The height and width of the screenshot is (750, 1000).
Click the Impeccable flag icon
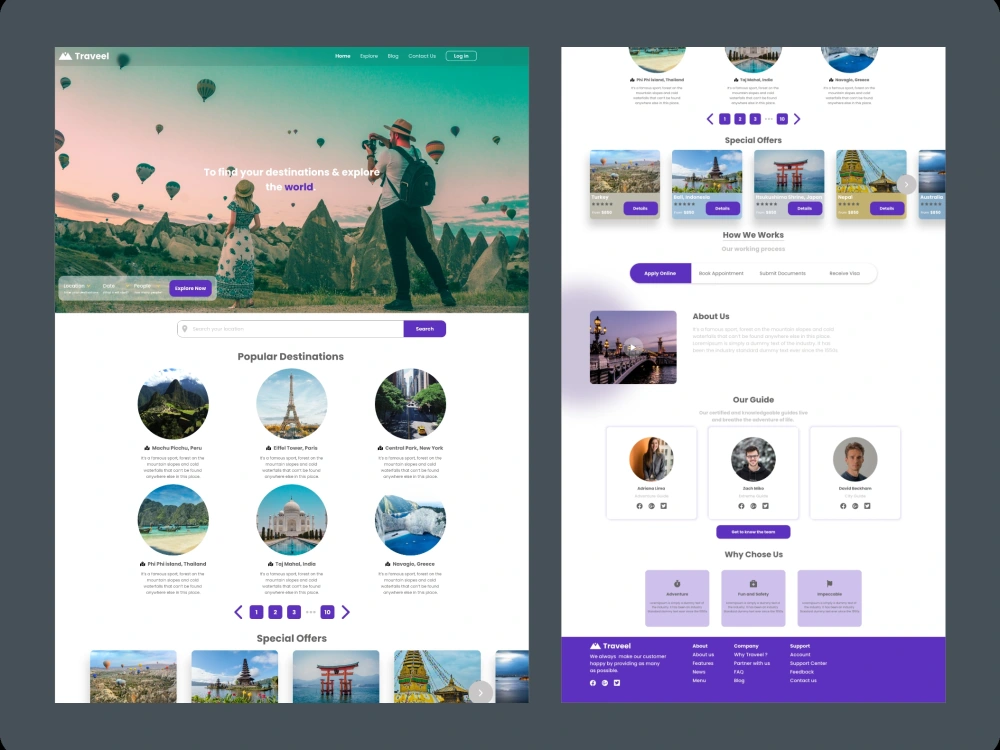pos(830,584)
